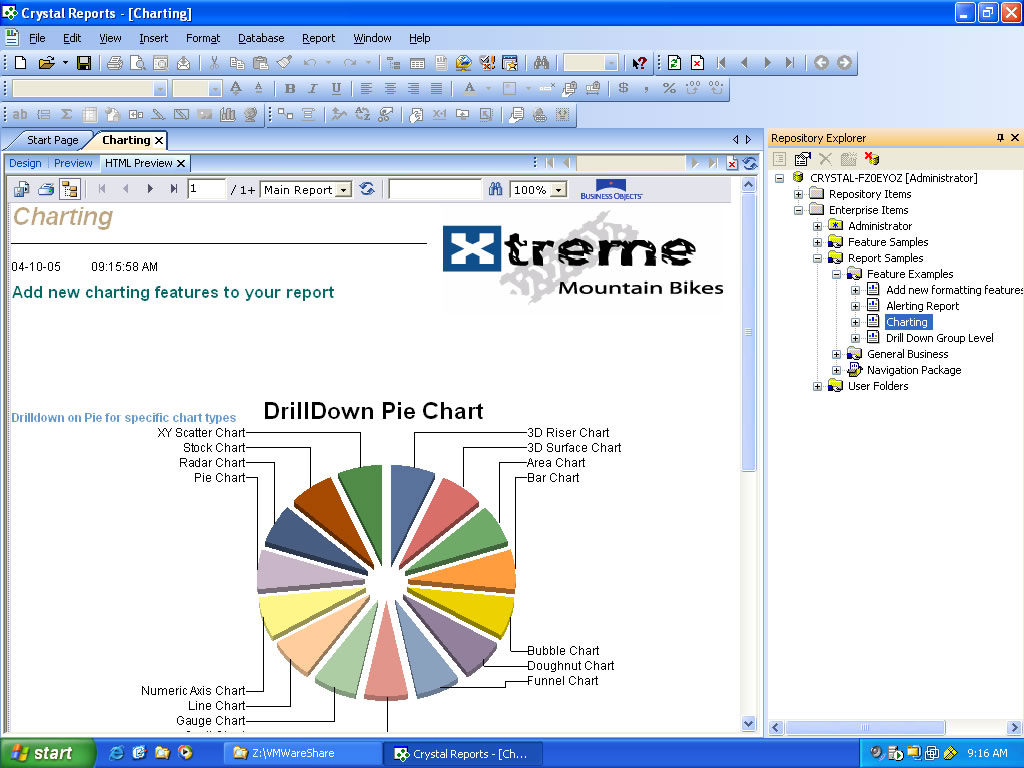Viewport: 1024px width, 768px height.
Task: Toggle Align Left
Action: [x=366, y=88]
